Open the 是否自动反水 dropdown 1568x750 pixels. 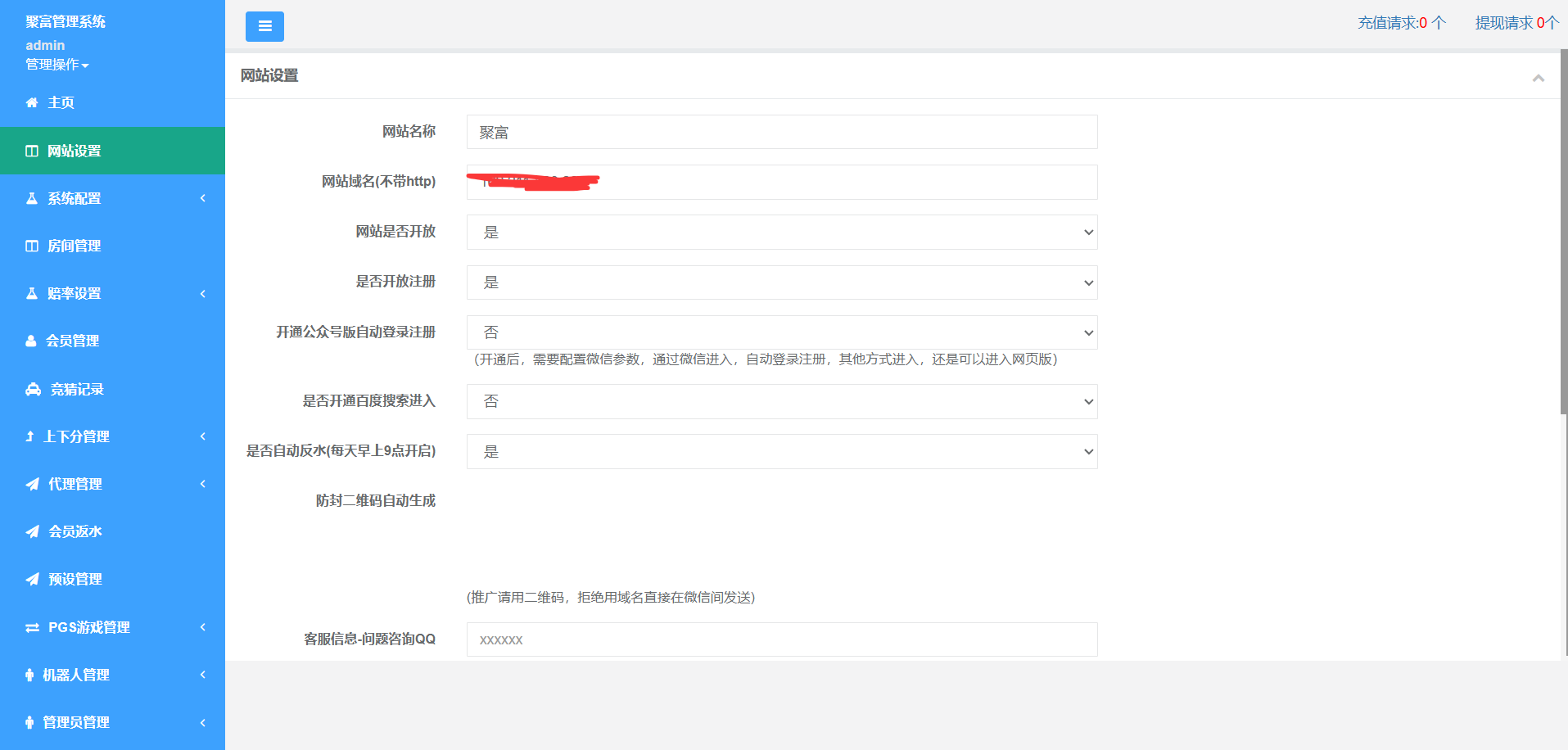781,451
